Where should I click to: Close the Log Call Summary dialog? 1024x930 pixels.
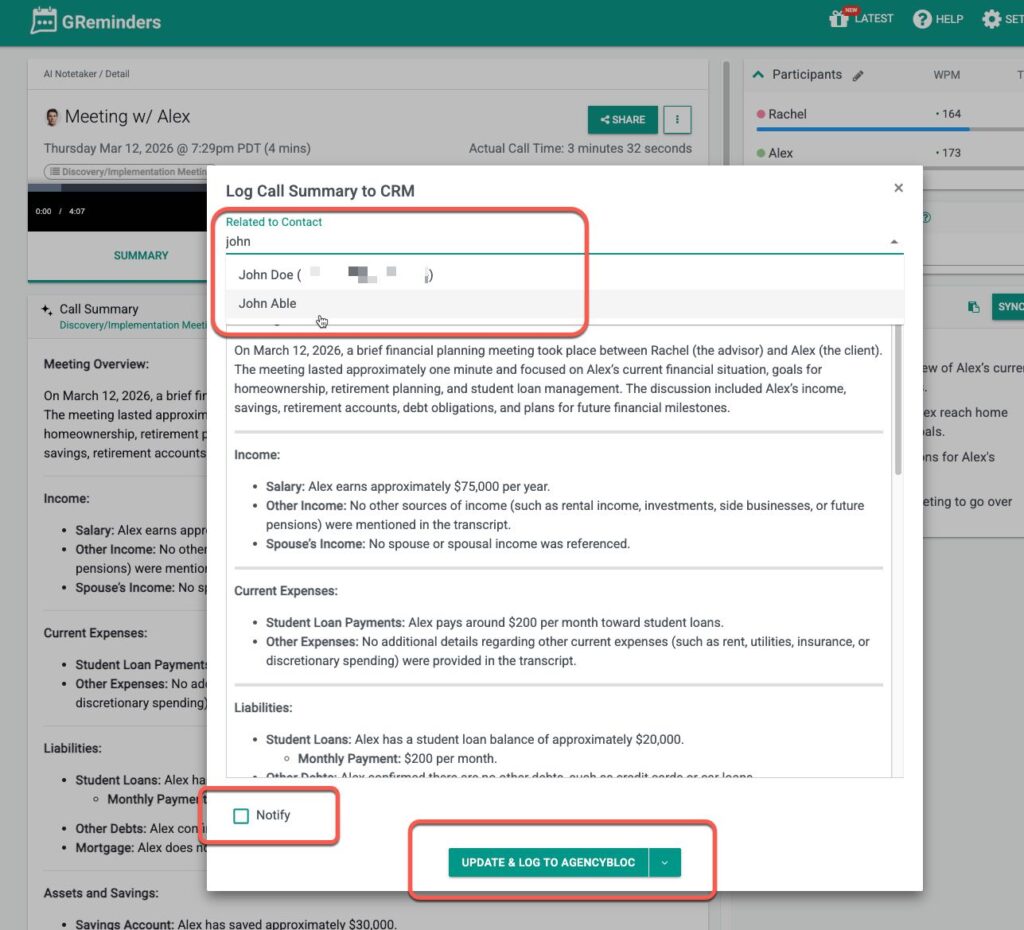point(898,188)
